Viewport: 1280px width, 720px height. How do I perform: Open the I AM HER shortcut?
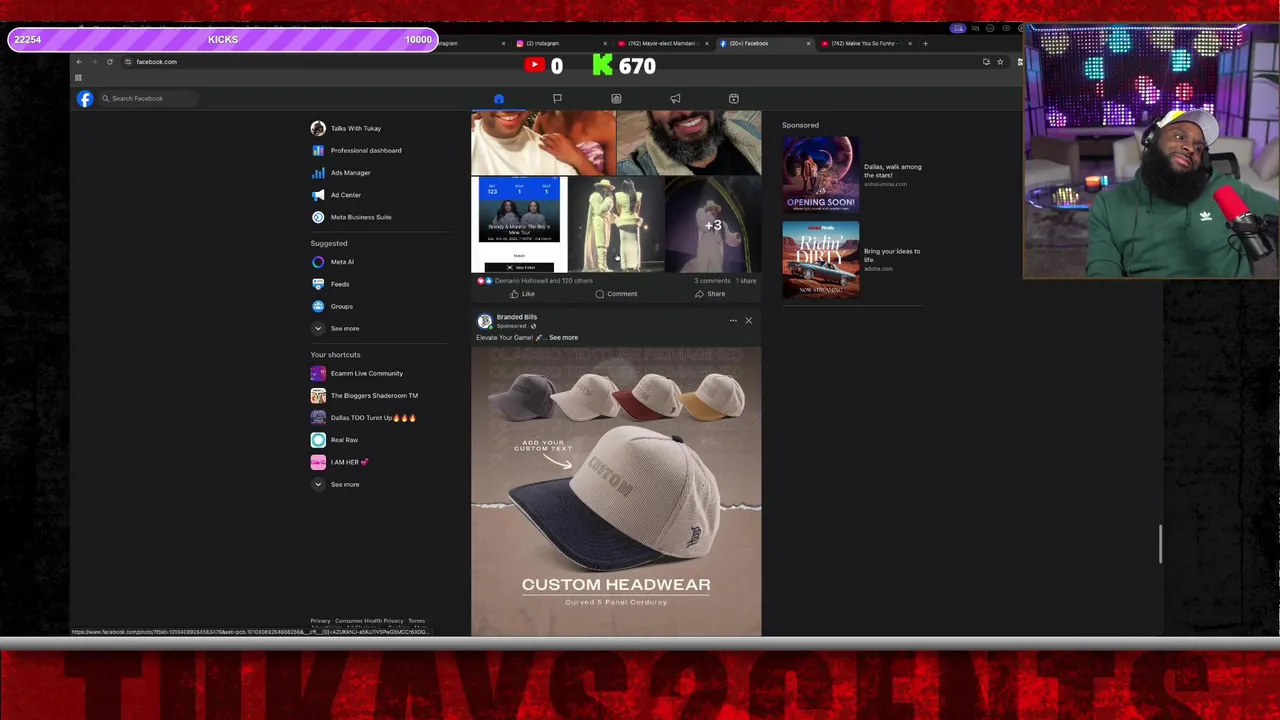tap(349, 462)
